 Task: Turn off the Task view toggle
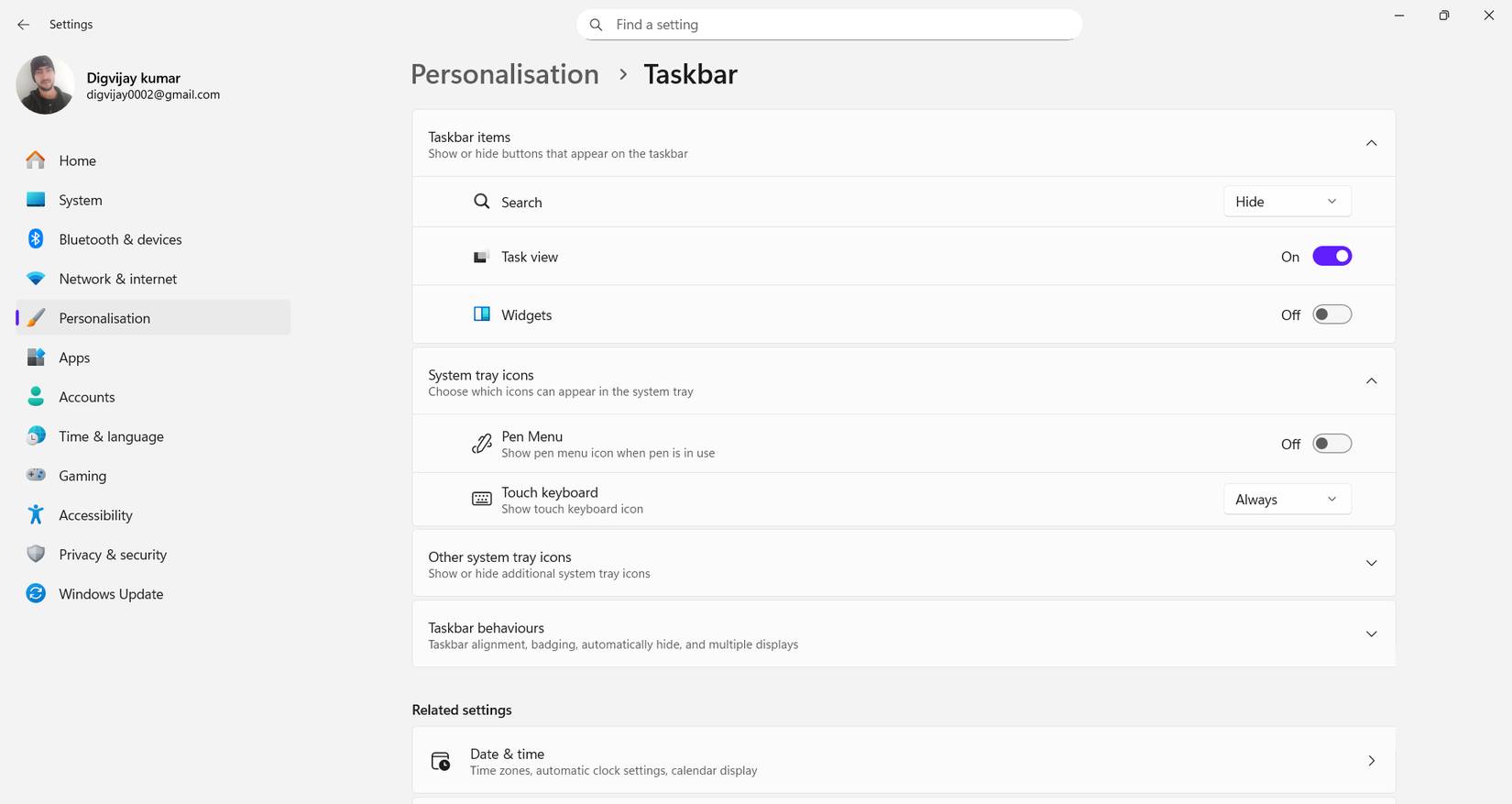(1331, 257)
